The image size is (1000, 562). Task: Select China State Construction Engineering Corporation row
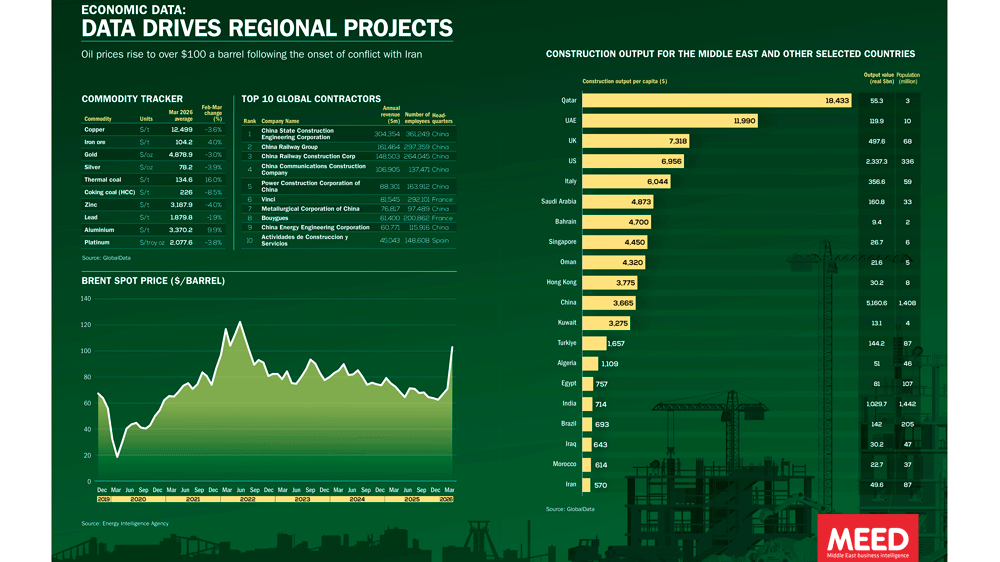tap(347, 134)
